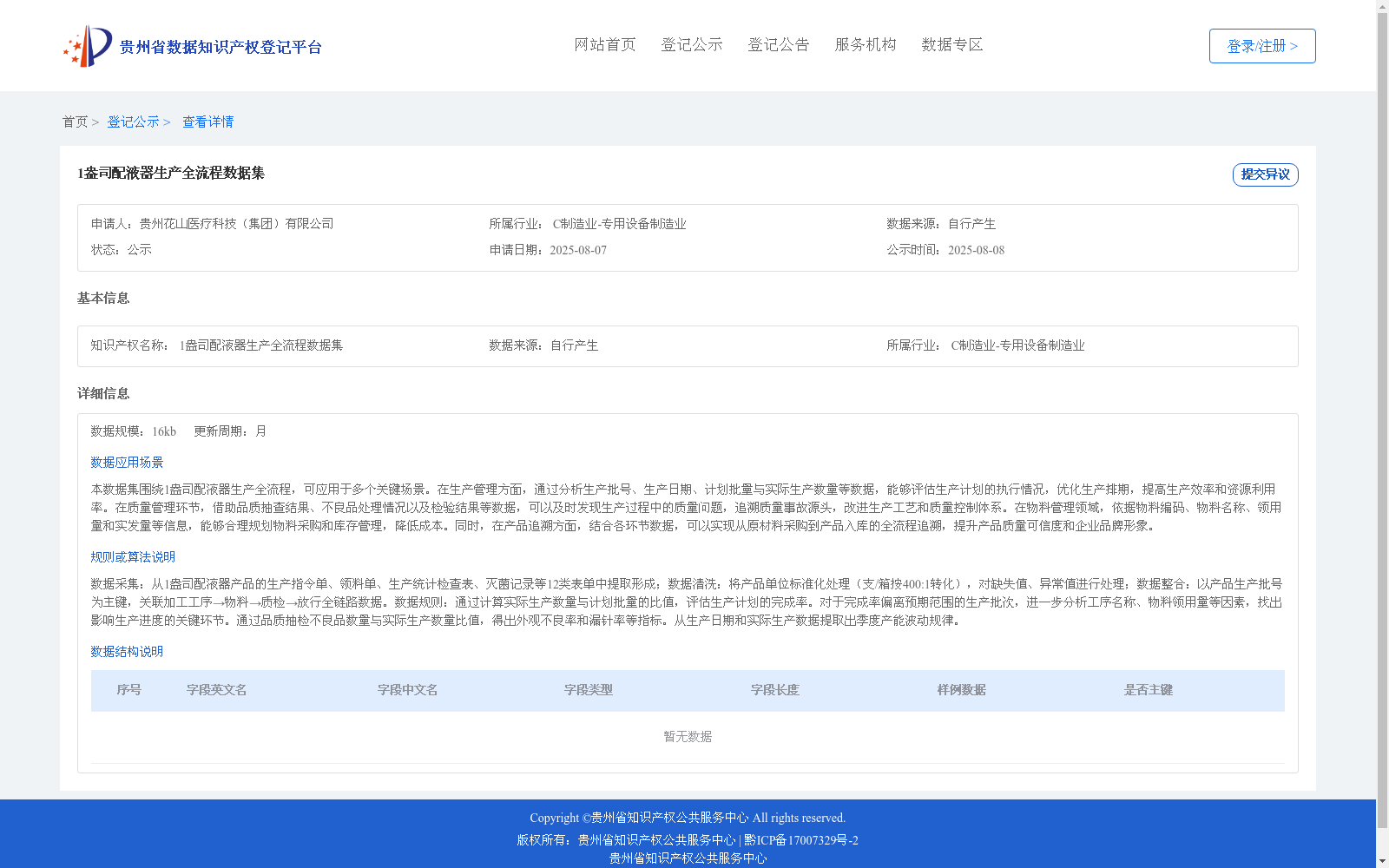Click the 数据应用场景 heading

pos(127,463)
